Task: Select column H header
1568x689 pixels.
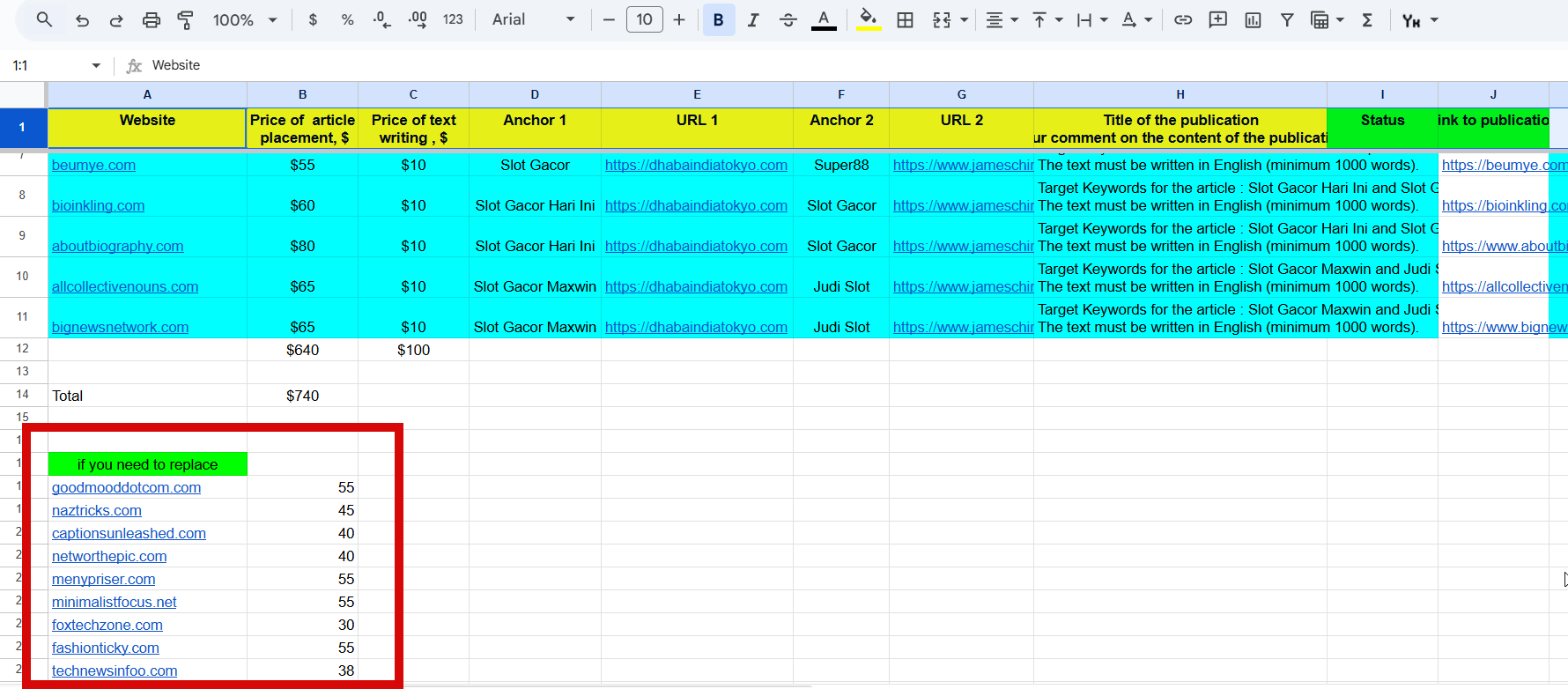Action: (x=1180, y=94)
